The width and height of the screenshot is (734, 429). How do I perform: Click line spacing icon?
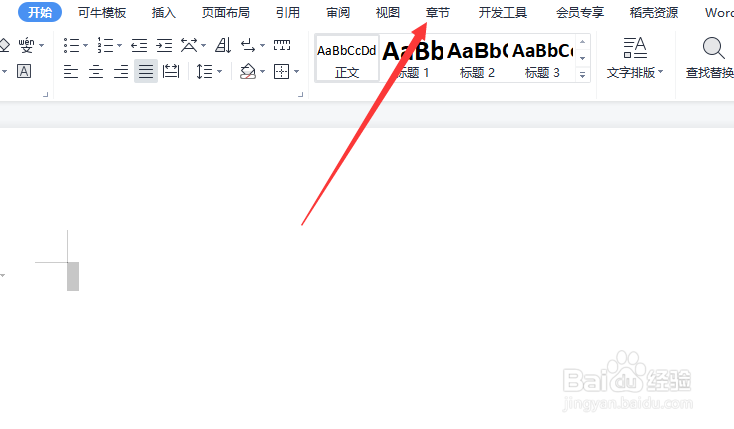click(204, 72)
